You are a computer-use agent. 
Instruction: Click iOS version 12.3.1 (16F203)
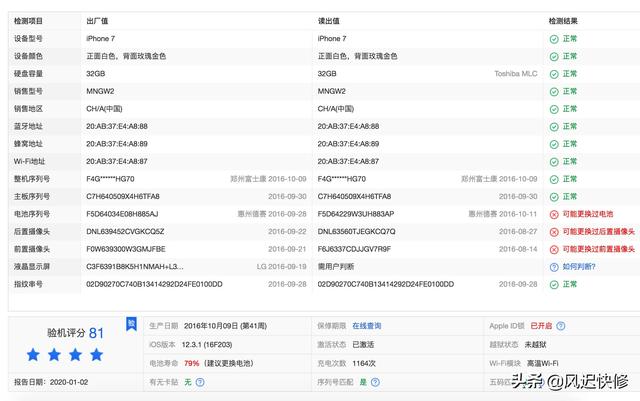tap(207, 345)
